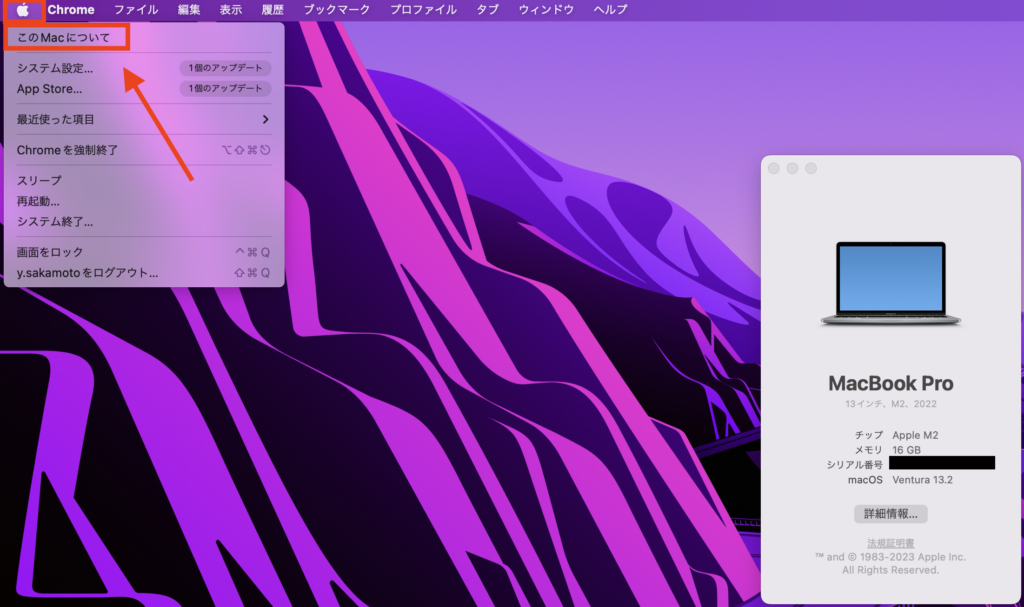
Task: Click the 13インチ、M2、2022 subtitle
Action: click(x=890, y=404)
